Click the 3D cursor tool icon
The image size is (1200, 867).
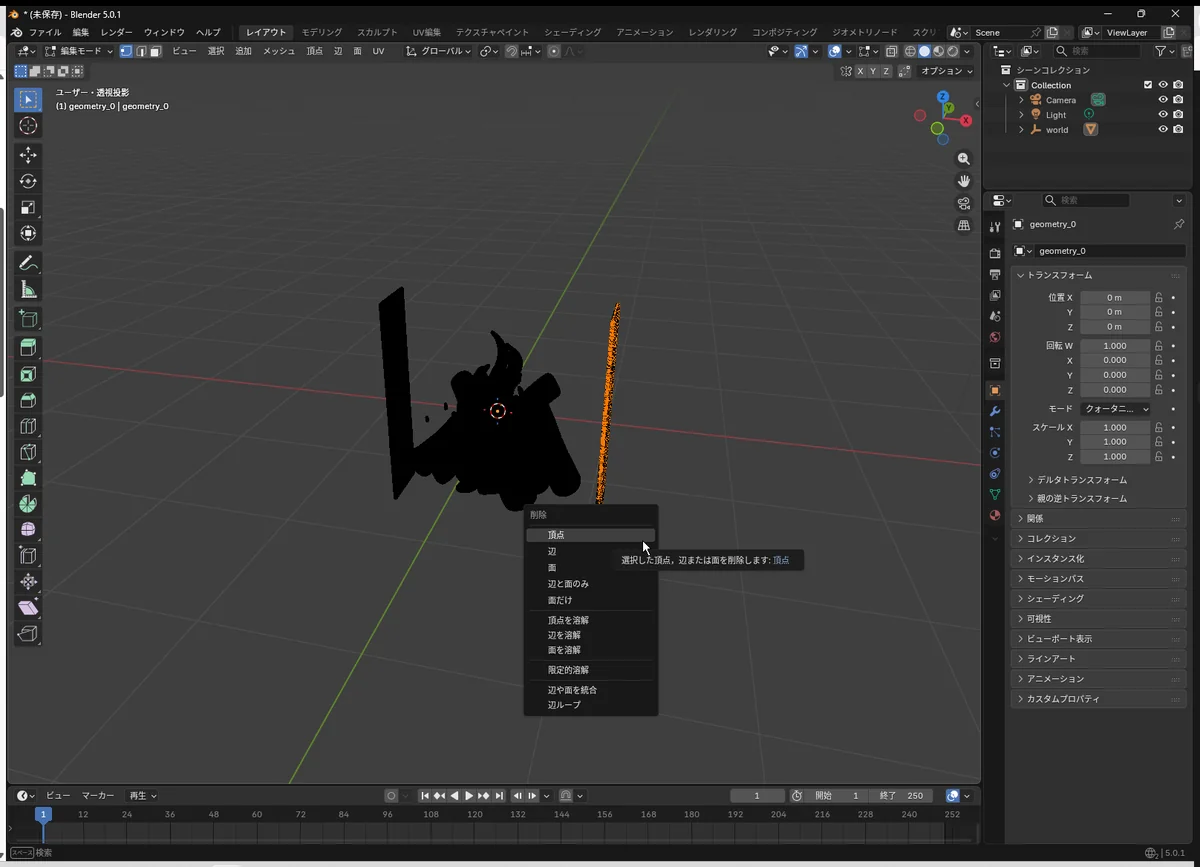pyautogui.click(x=28, y=125)
